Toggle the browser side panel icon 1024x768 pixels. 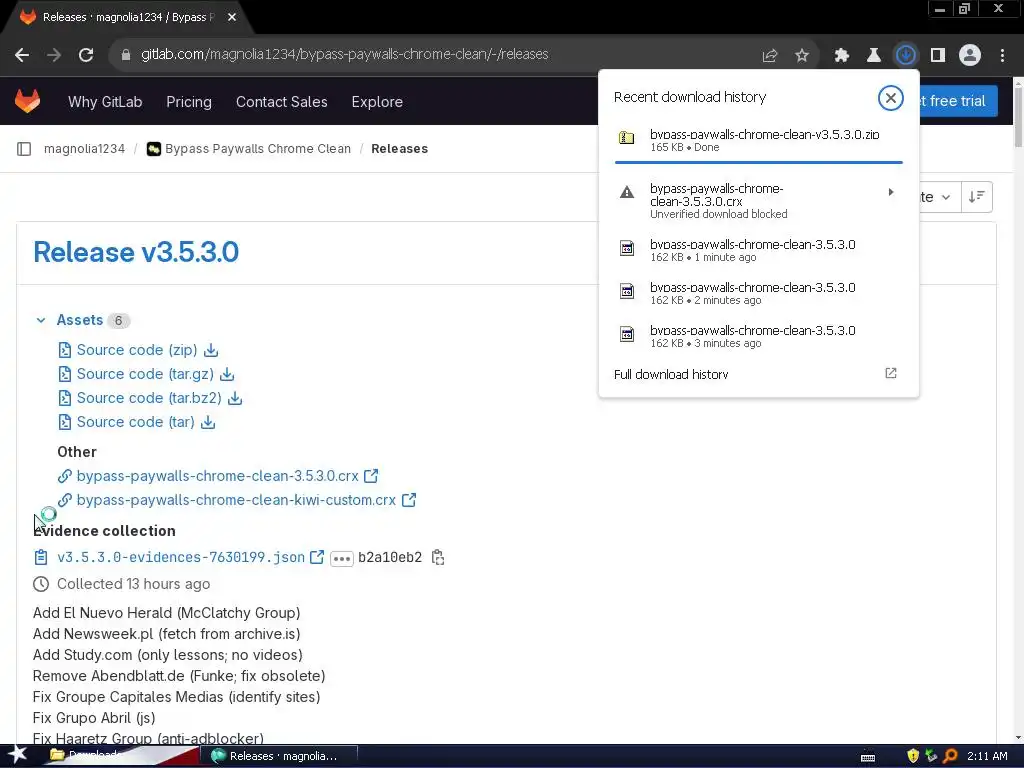[938, 56]
